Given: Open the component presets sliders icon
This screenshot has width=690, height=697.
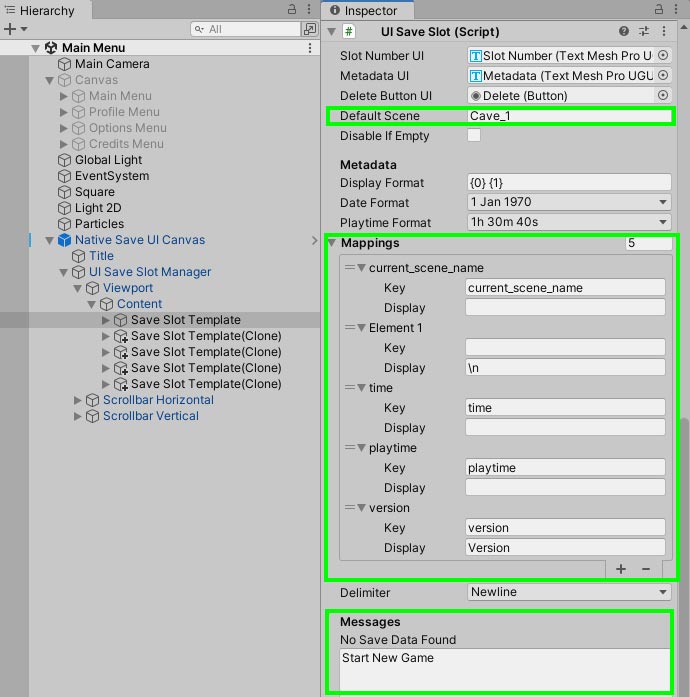Looking at the screenshot, I should pyautogui.click(x=644, y=31).
